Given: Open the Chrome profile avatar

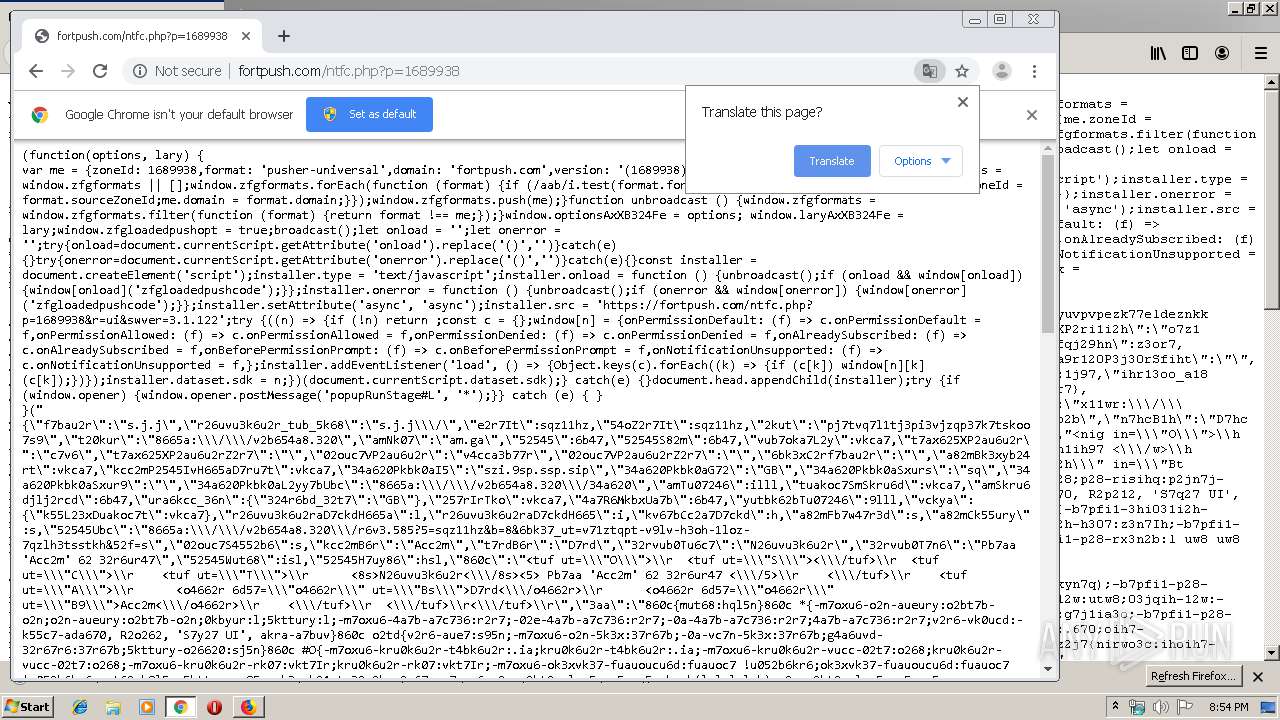Looking at the screenshot, I should (1001, 71).
